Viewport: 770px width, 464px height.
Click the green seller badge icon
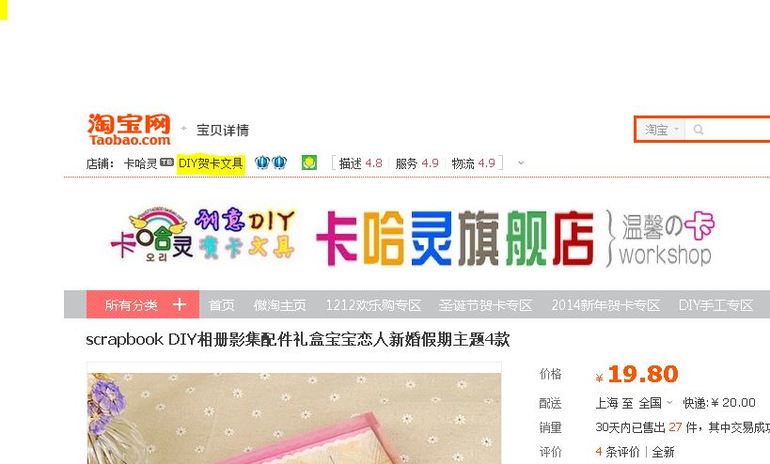[x=309, y=163]
